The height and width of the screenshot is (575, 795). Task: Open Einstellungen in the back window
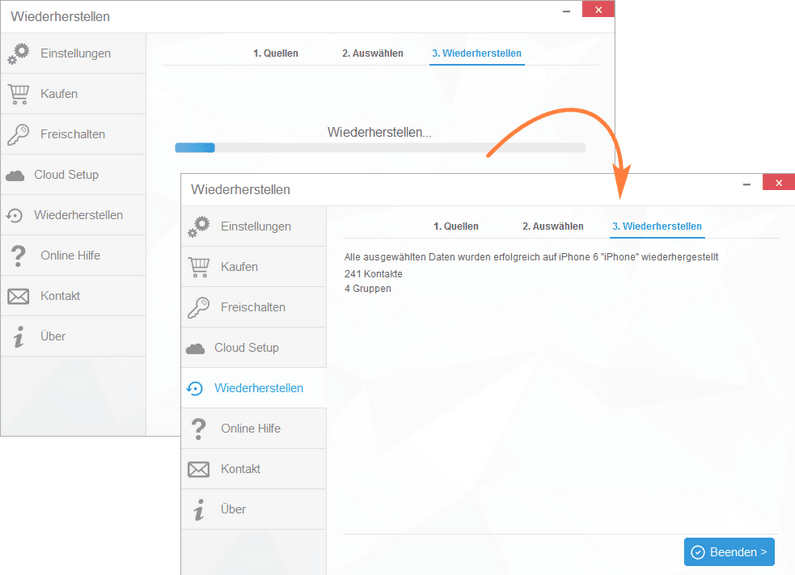(x=74, y=53)
